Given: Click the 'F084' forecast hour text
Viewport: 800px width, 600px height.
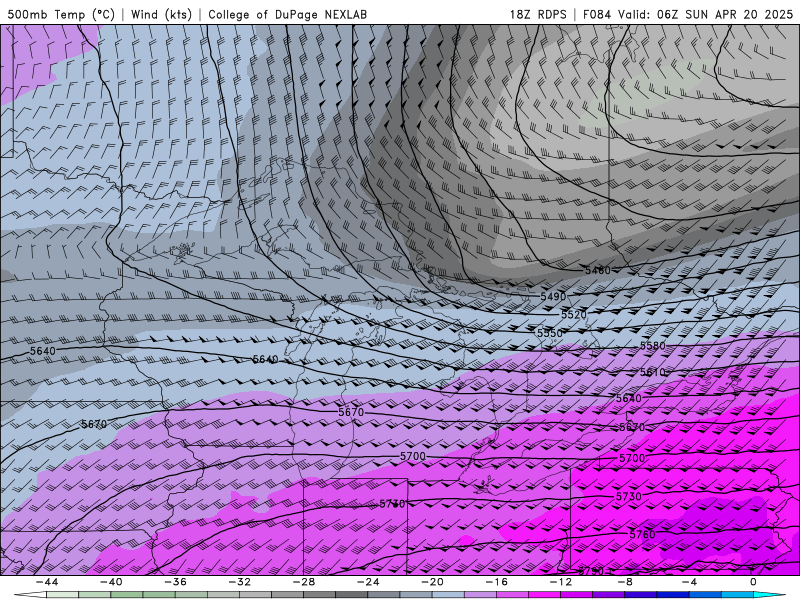Looking at the screenshot, I should click(x=596, y=14).
